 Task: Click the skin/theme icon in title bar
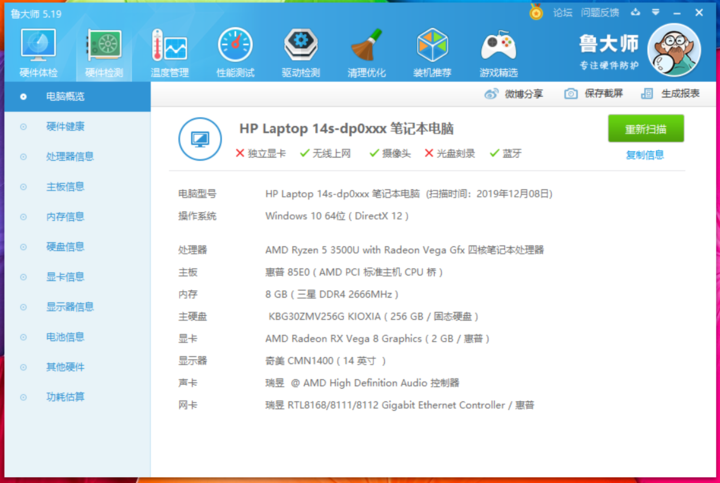(x=636, y=12)
